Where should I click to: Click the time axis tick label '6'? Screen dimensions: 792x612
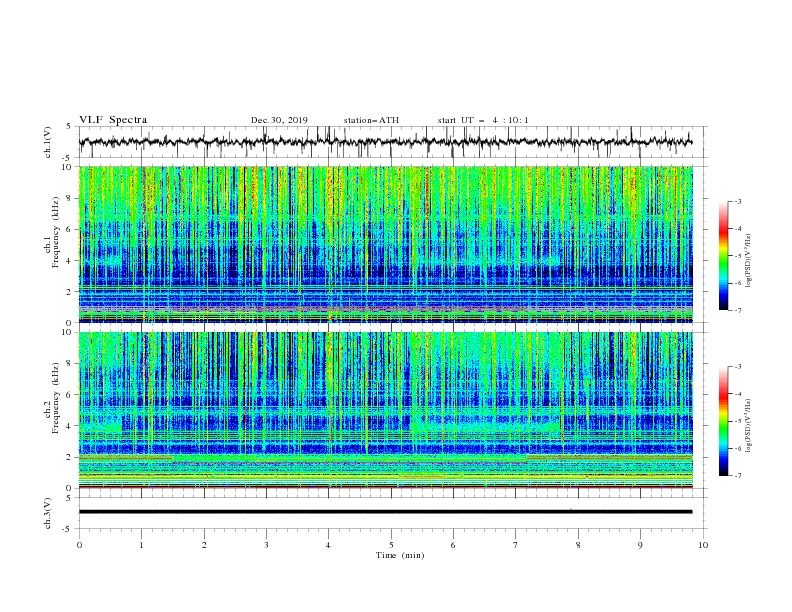point(453,545)
